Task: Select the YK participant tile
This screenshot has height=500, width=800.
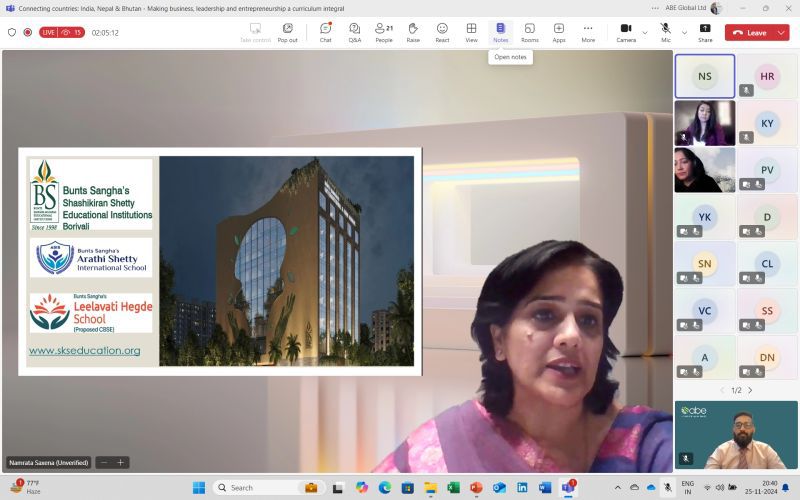Action: pyautogui.click(x=705, y=217)
